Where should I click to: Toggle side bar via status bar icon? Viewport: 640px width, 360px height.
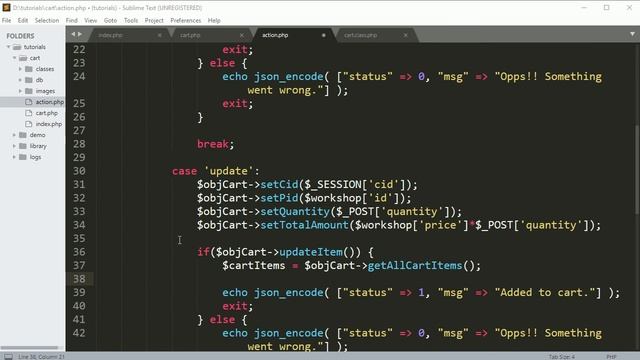click(8, 356)
